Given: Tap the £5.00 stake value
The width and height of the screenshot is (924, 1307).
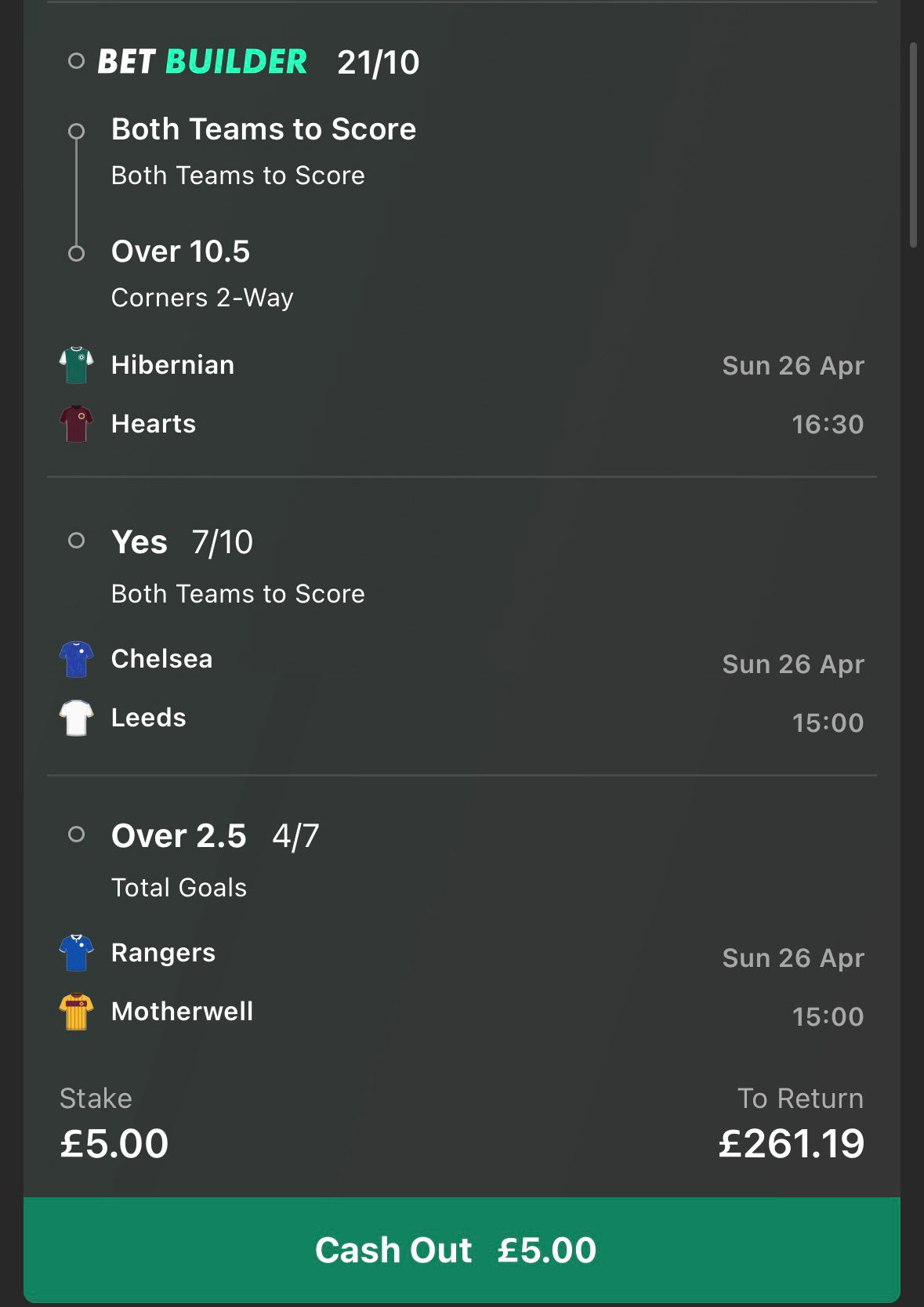Looking at the screenshot, I should tap(114, 1143).
